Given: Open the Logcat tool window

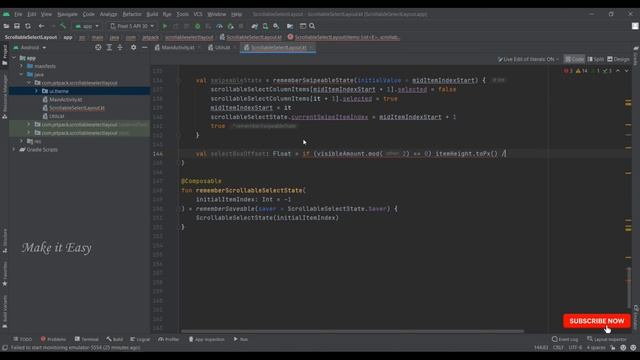Looking at the screenshot, I should click(x=140, y=339).
